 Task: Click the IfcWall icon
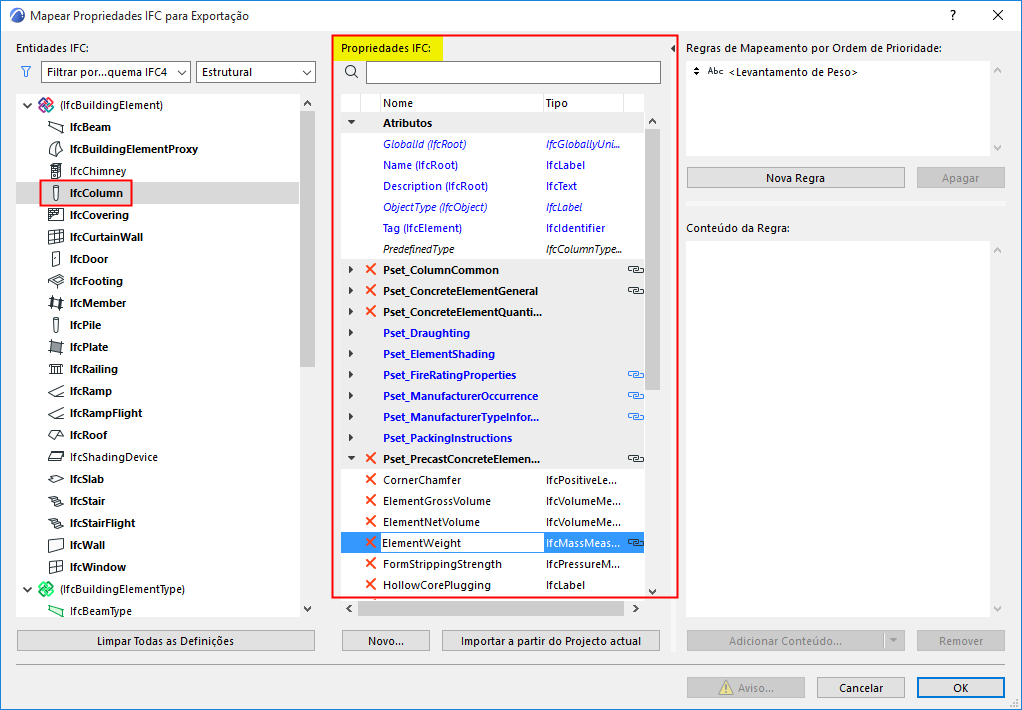[x=56, y=545]
